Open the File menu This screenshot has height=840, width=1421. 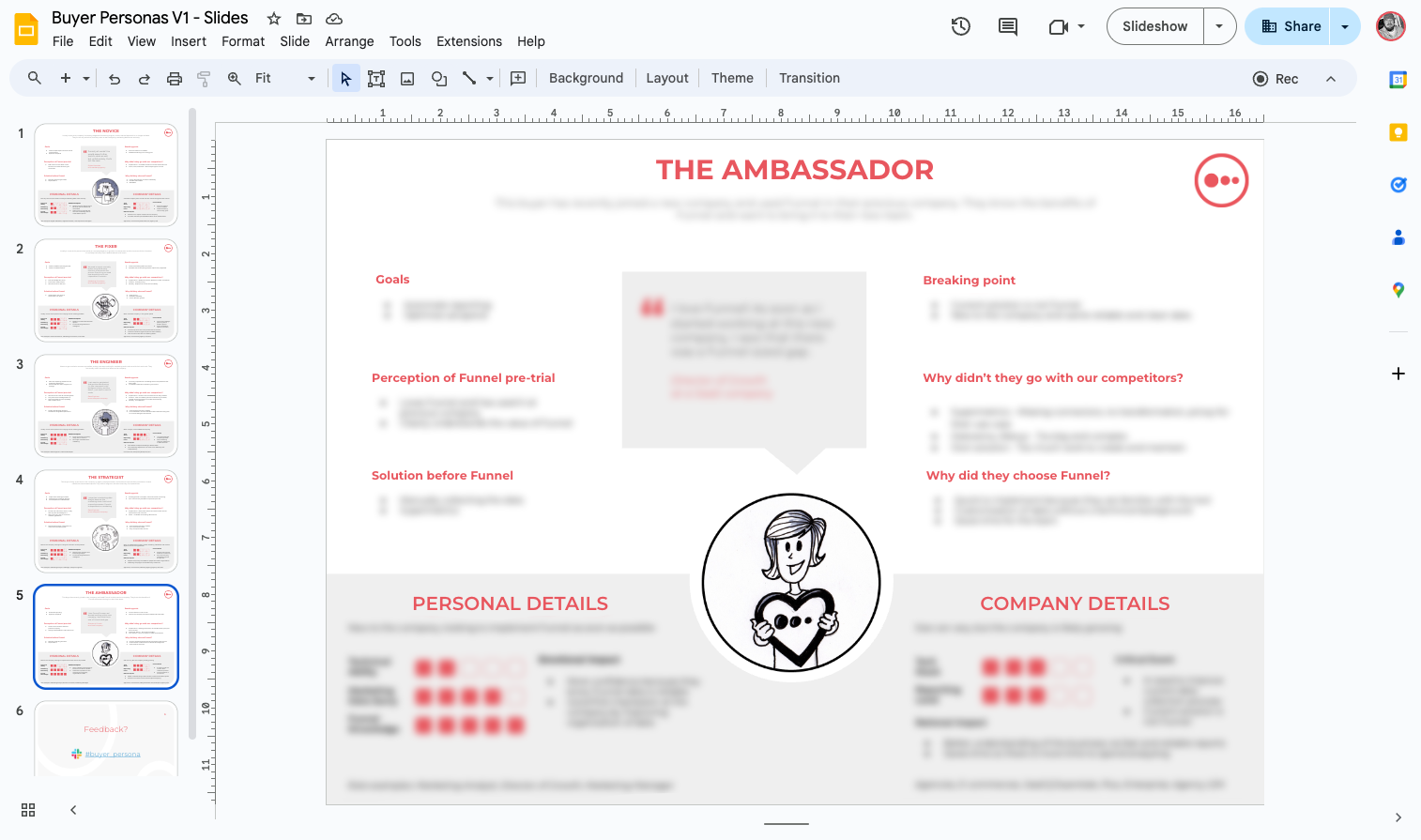coord(63,41)
